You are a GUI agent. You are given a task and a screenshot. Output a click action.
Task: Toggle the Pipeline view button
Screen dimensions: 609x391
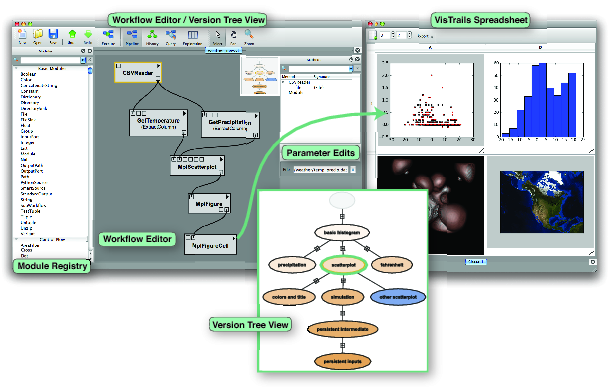pyautogui.click(x=132, y=37)
